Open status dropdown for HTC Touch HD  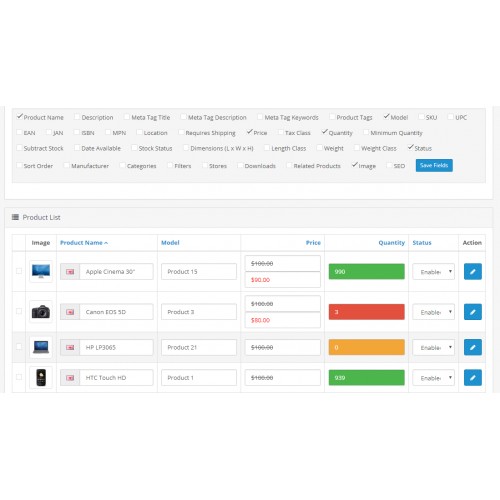click(433, 378)
